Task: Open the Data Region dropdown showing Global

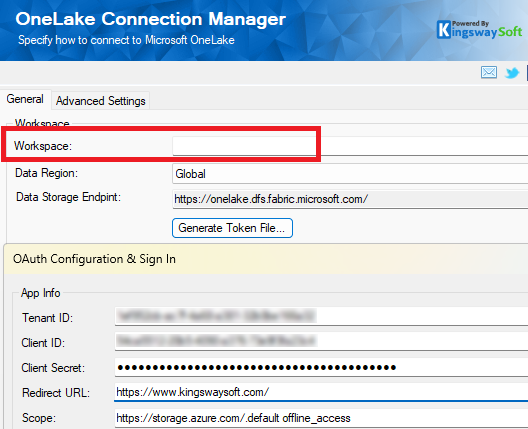Action: [x=350, y=174]
